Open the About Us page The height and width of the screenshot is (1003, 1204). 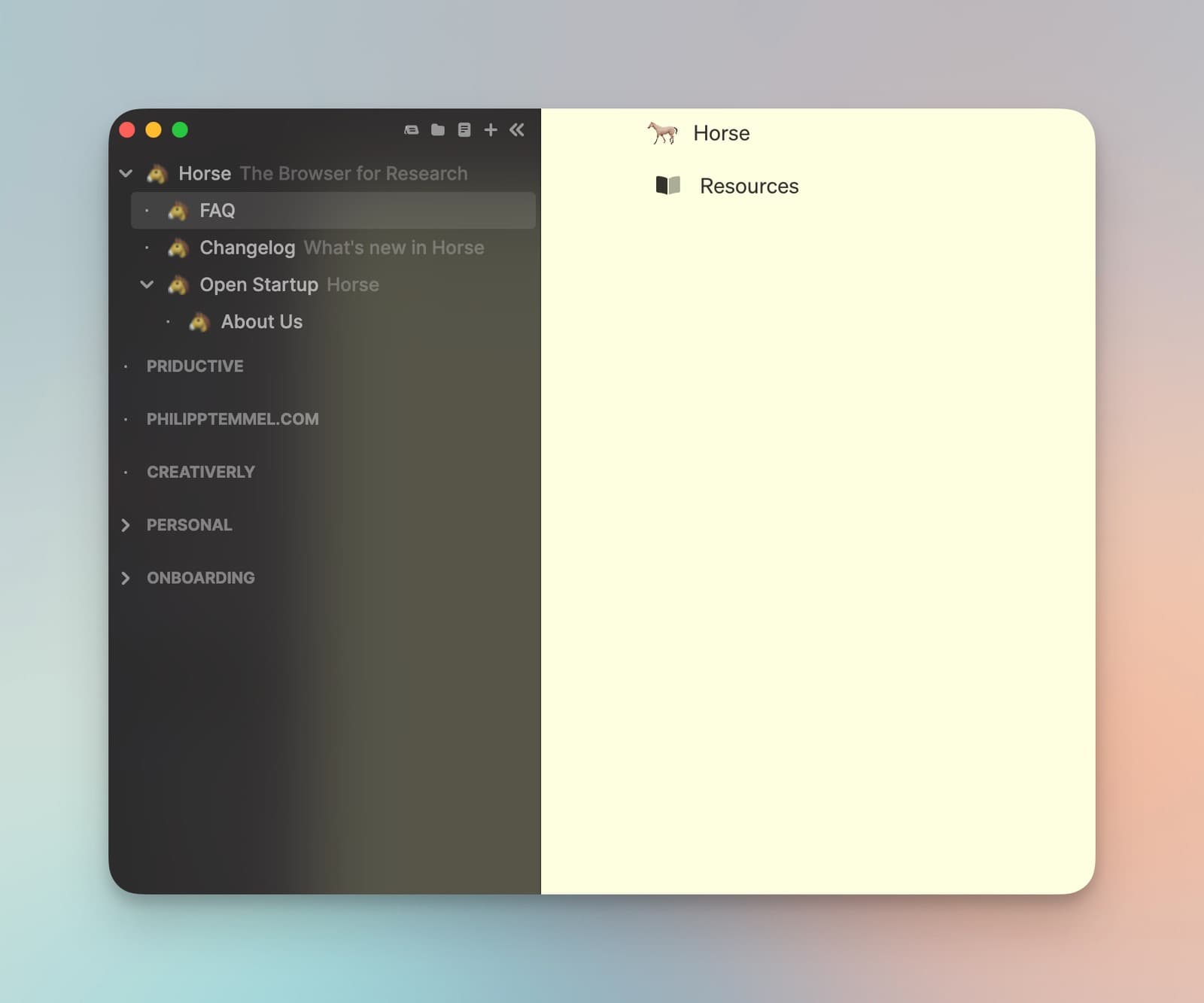[261, 322]
